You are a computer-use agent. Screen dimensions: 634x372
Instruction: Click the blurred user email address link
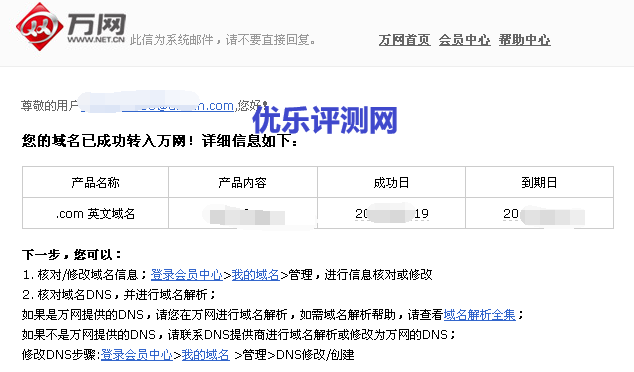157,106
